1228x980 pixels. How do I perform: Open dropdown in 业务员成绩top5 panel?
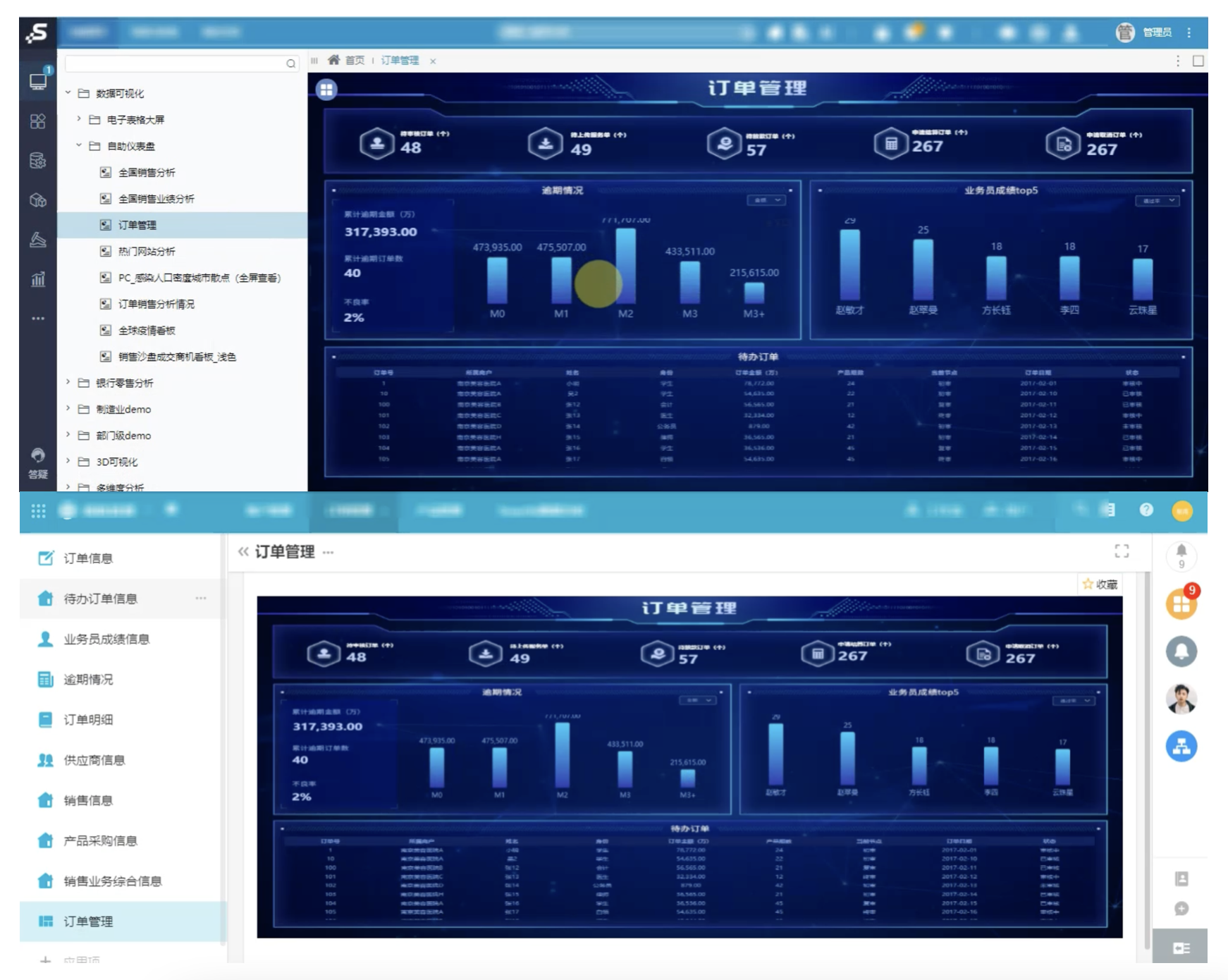pyautogui.click(x=1157, y=201)
